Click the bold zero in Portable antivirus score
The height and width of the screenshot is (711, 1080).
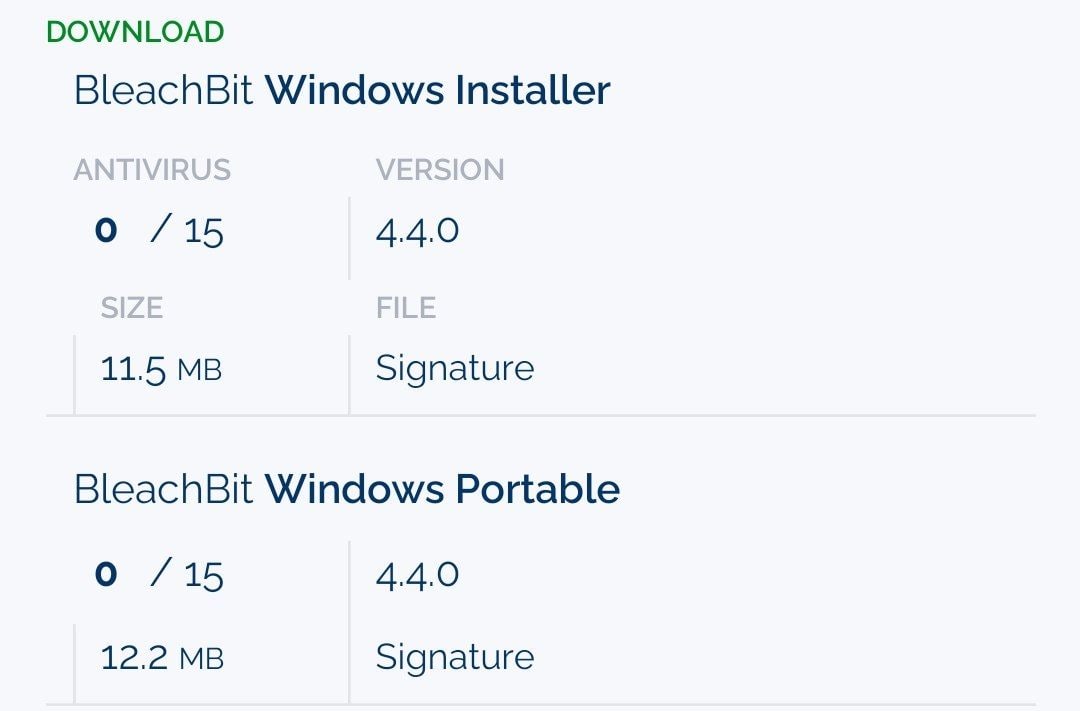point(106,574)
